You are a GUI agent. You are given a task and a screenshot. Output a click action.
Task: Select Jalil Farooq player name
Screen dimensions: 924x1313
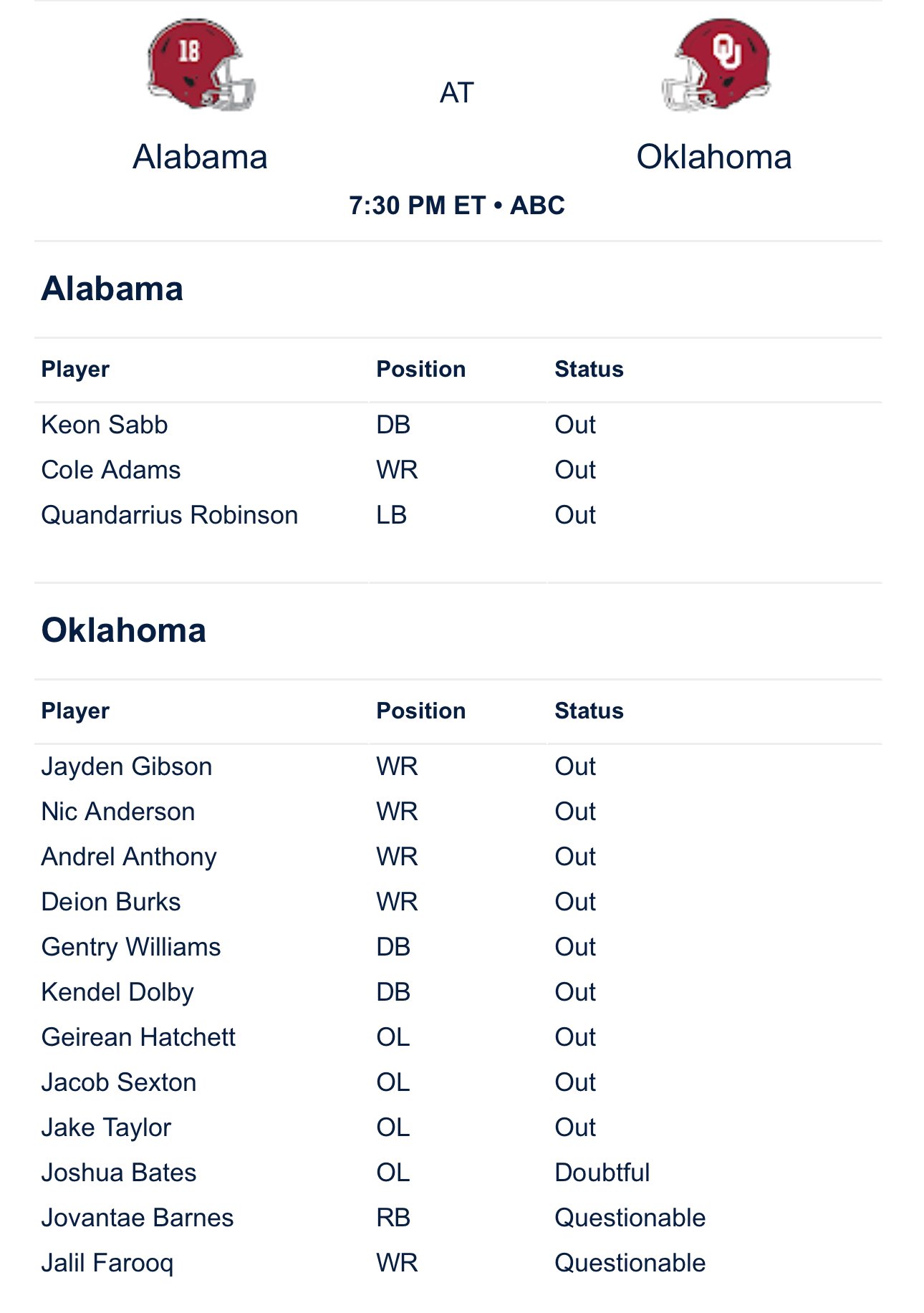pyautogui.click(x=107, y=1263)
